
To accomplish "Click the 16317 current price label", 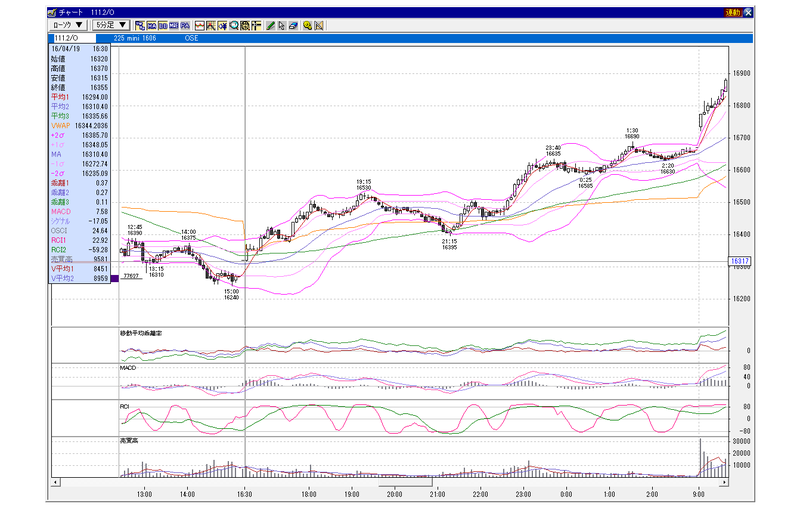I will pyautogui.click(x=740, y=261).
